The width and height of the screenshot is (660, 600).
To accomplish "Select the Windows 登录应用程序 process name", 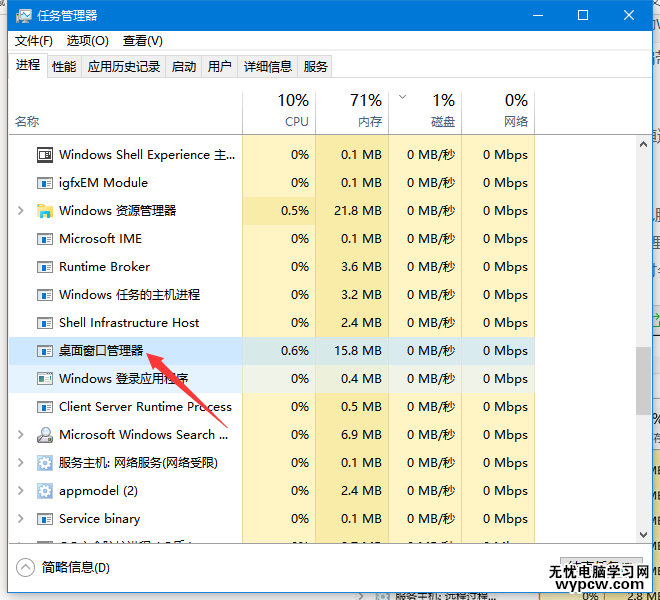I will point(123,379).
